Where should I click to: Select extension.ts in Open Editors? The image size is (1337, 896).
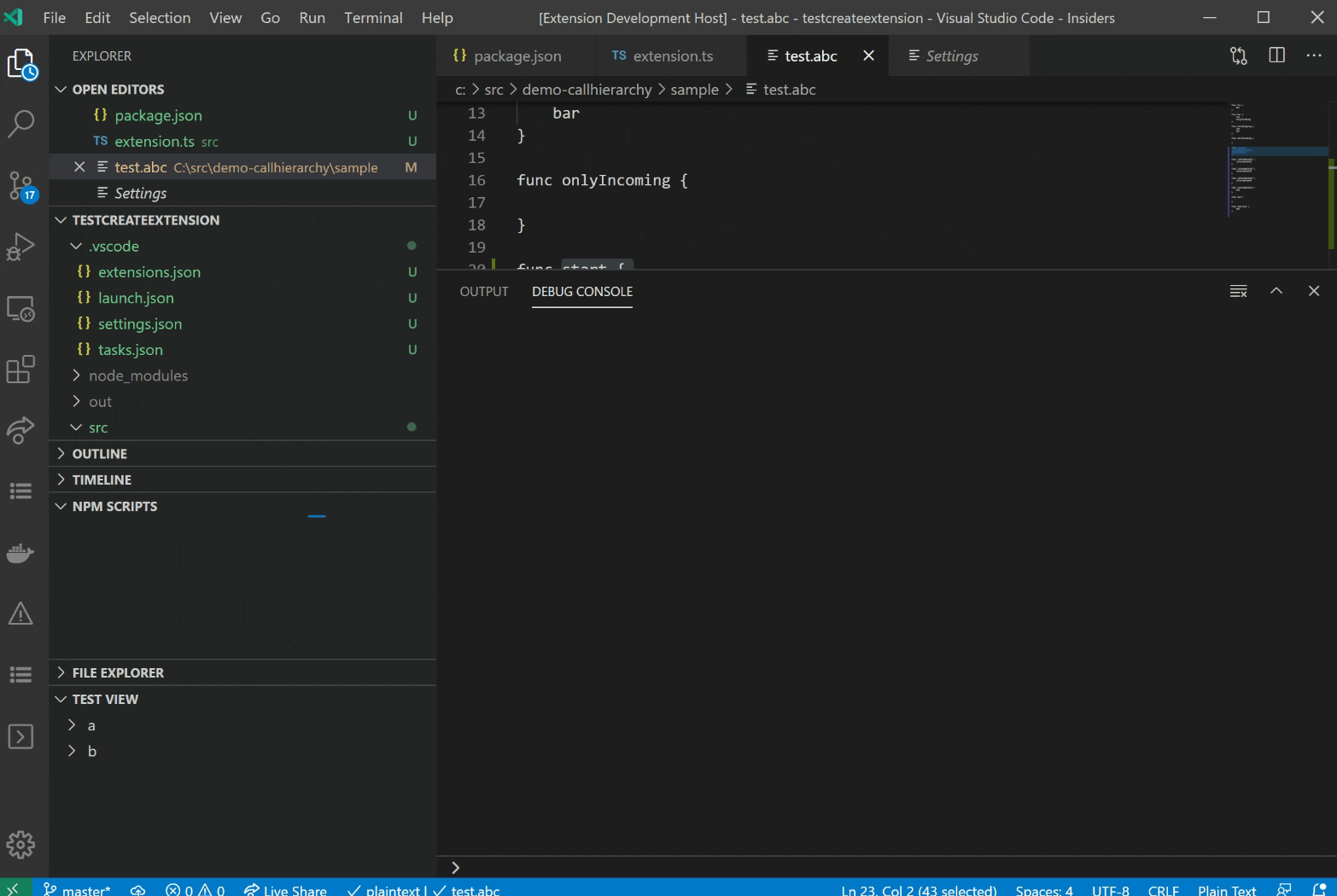point(242,142)
